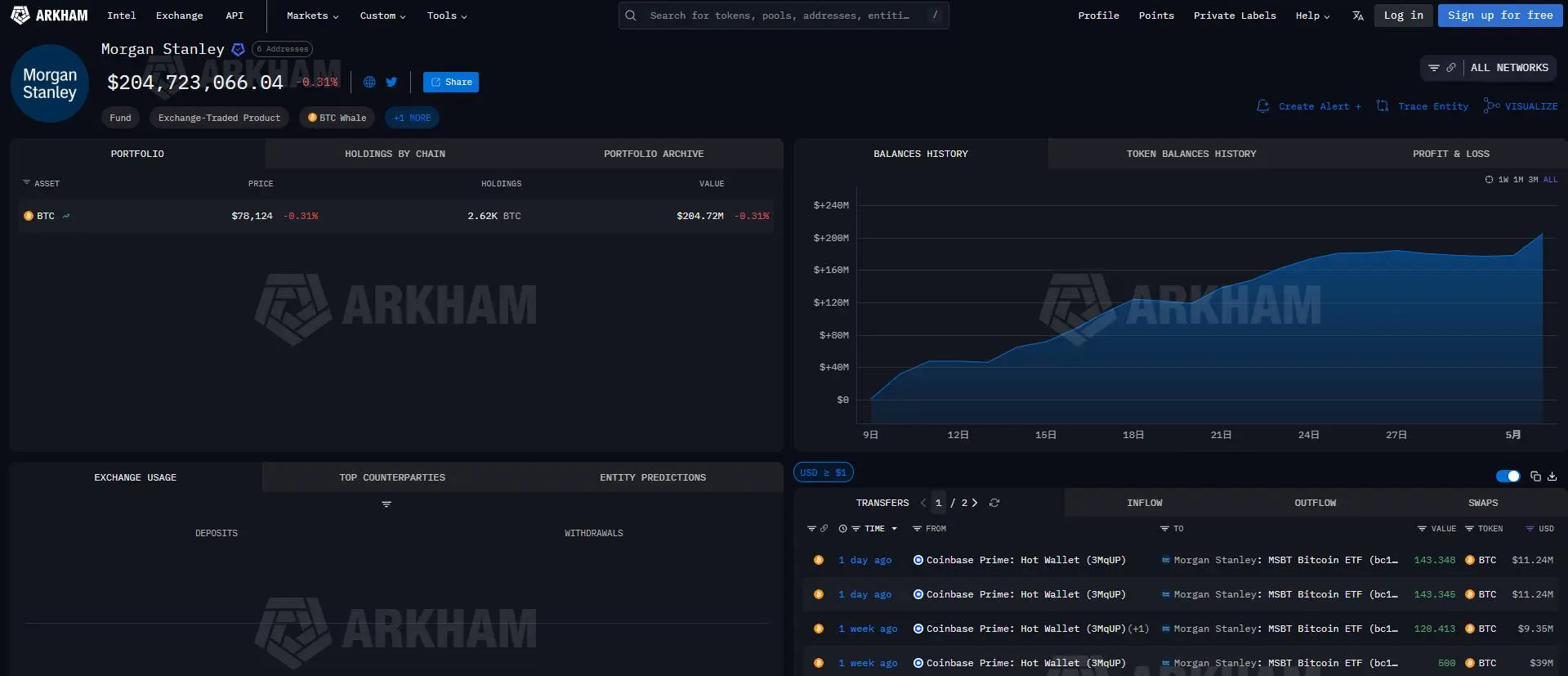1568x676 pixels.
Task: Click the Exchange Usage filter icon
Action: coord(386,504)
